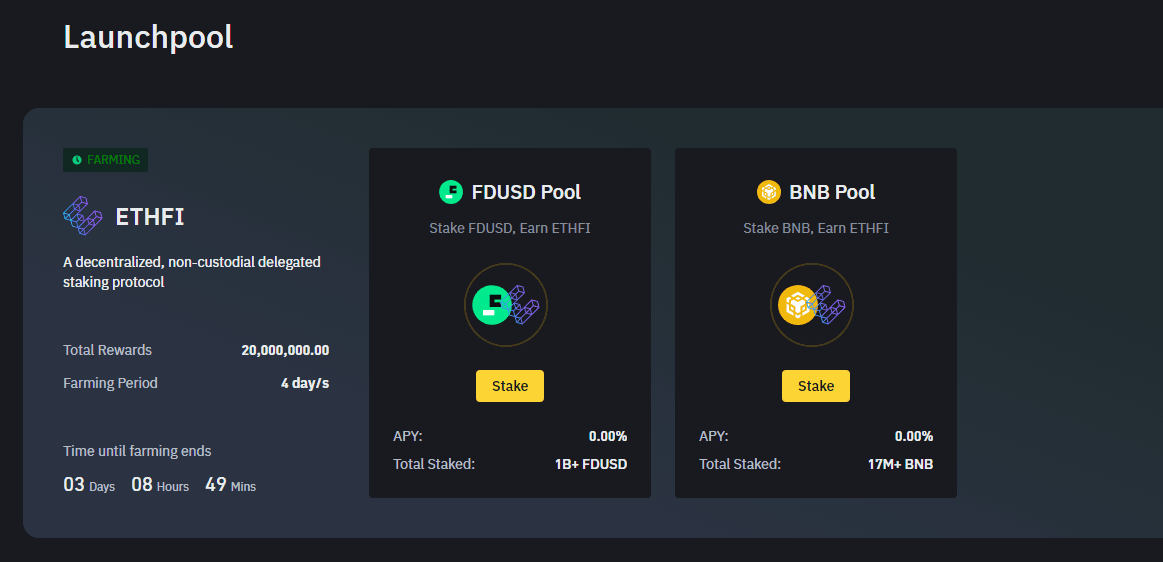
Task: Click the green FARMING status badge
Action: pyautogui.click(x=106, y=160)
